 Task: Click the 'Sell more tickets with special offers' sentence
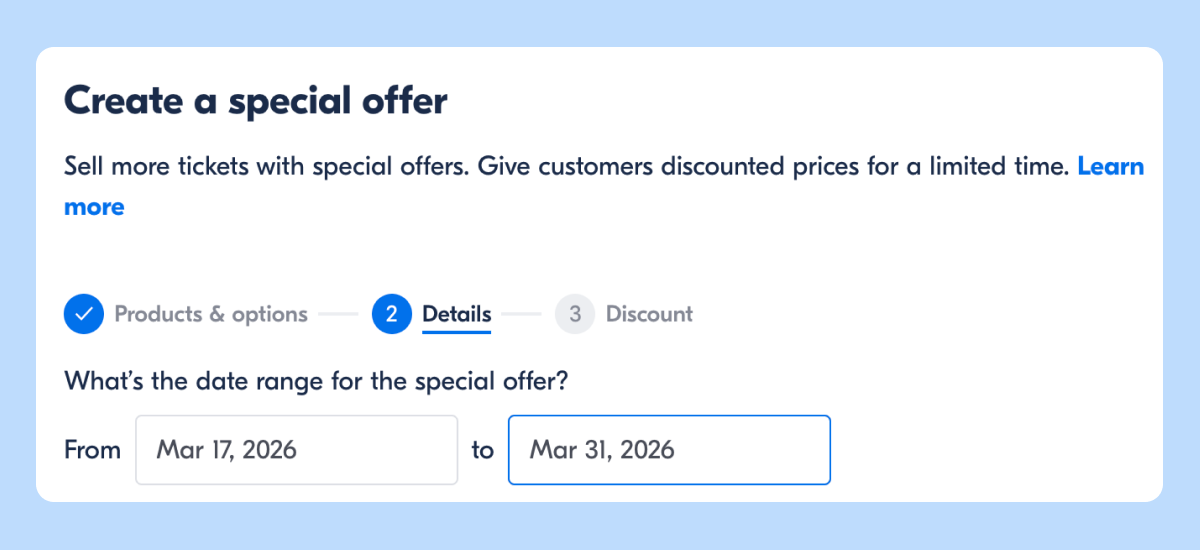[266, 167]
